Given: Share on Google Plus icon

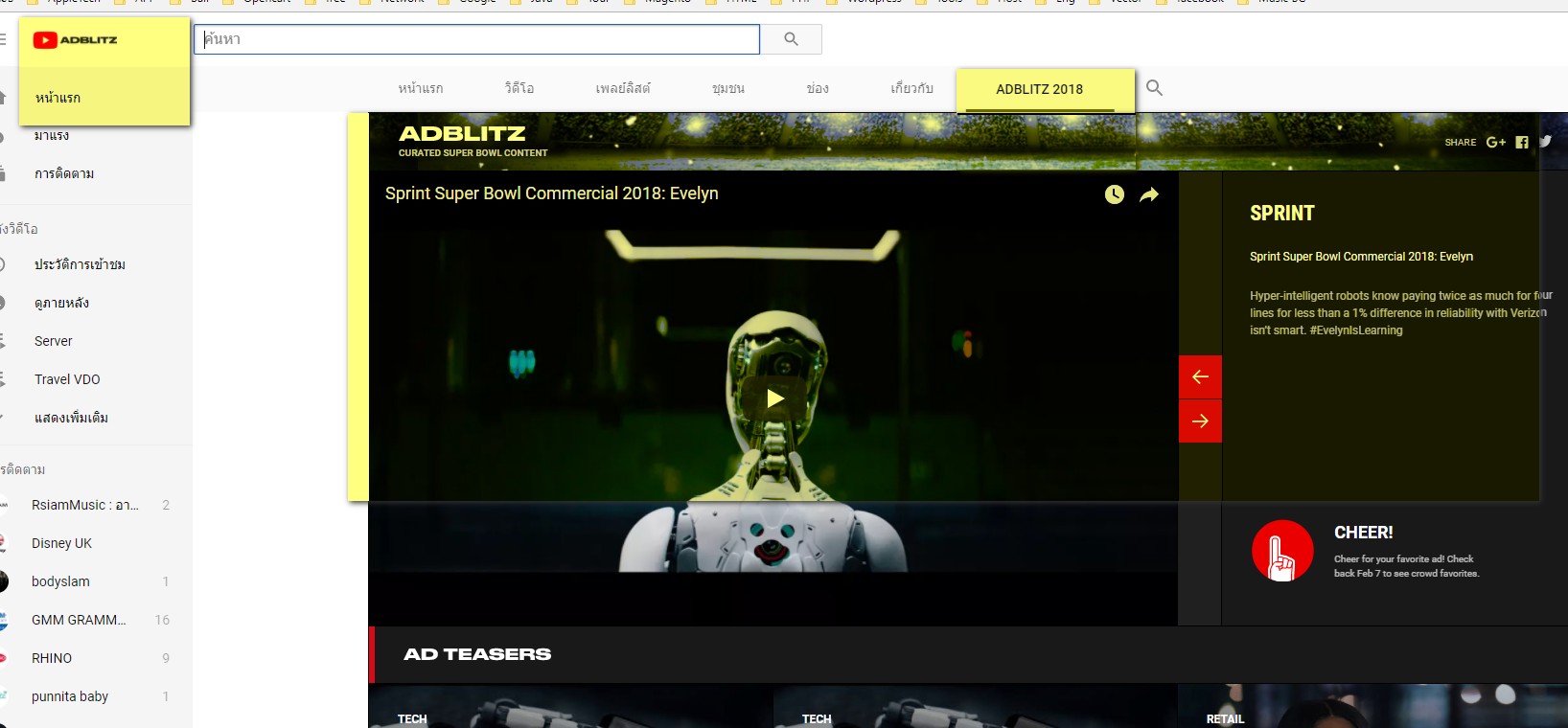Looking at the screenshot, I should pyautogui.click(x=1495, y=142).
